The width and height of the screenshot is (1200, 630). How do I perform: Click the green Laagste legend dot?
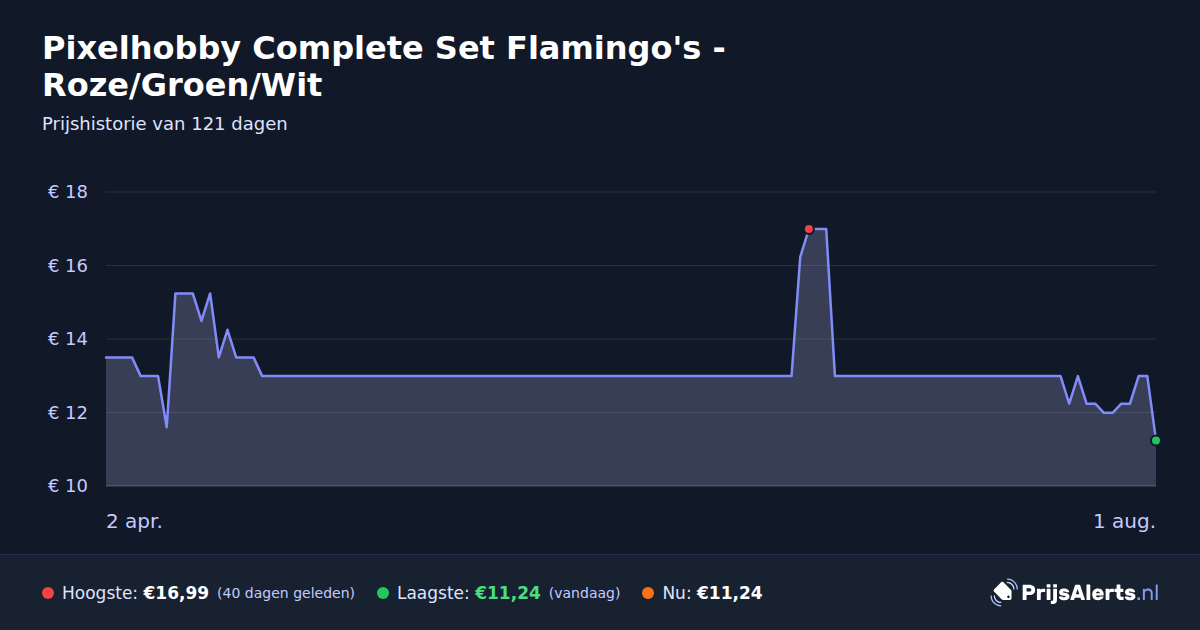pyautogui.click(x=383, y=593)
